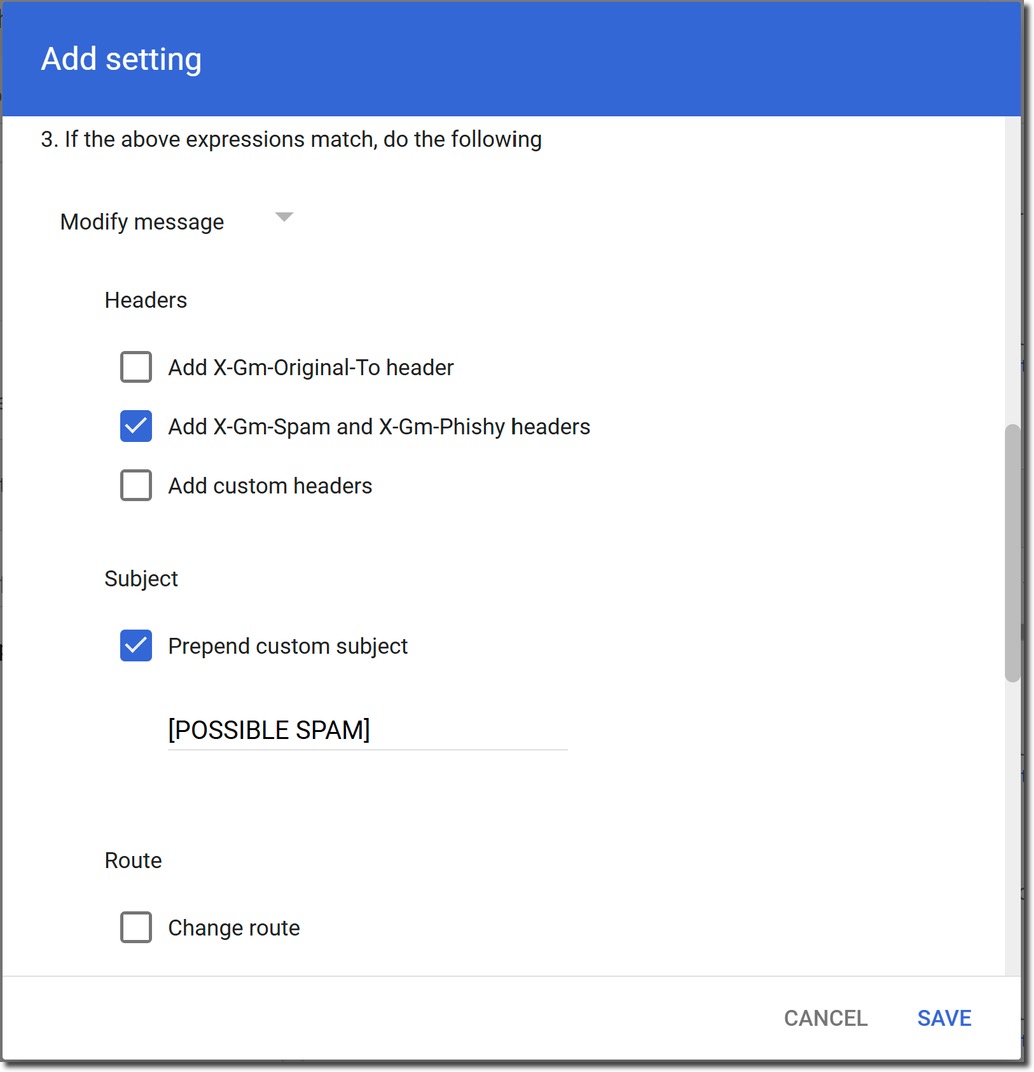Enable the Add X-Gm-Original-To header checkbox
Image resolution: width=1034 pixels, height=1072 pixels.
tap(136, 368)
